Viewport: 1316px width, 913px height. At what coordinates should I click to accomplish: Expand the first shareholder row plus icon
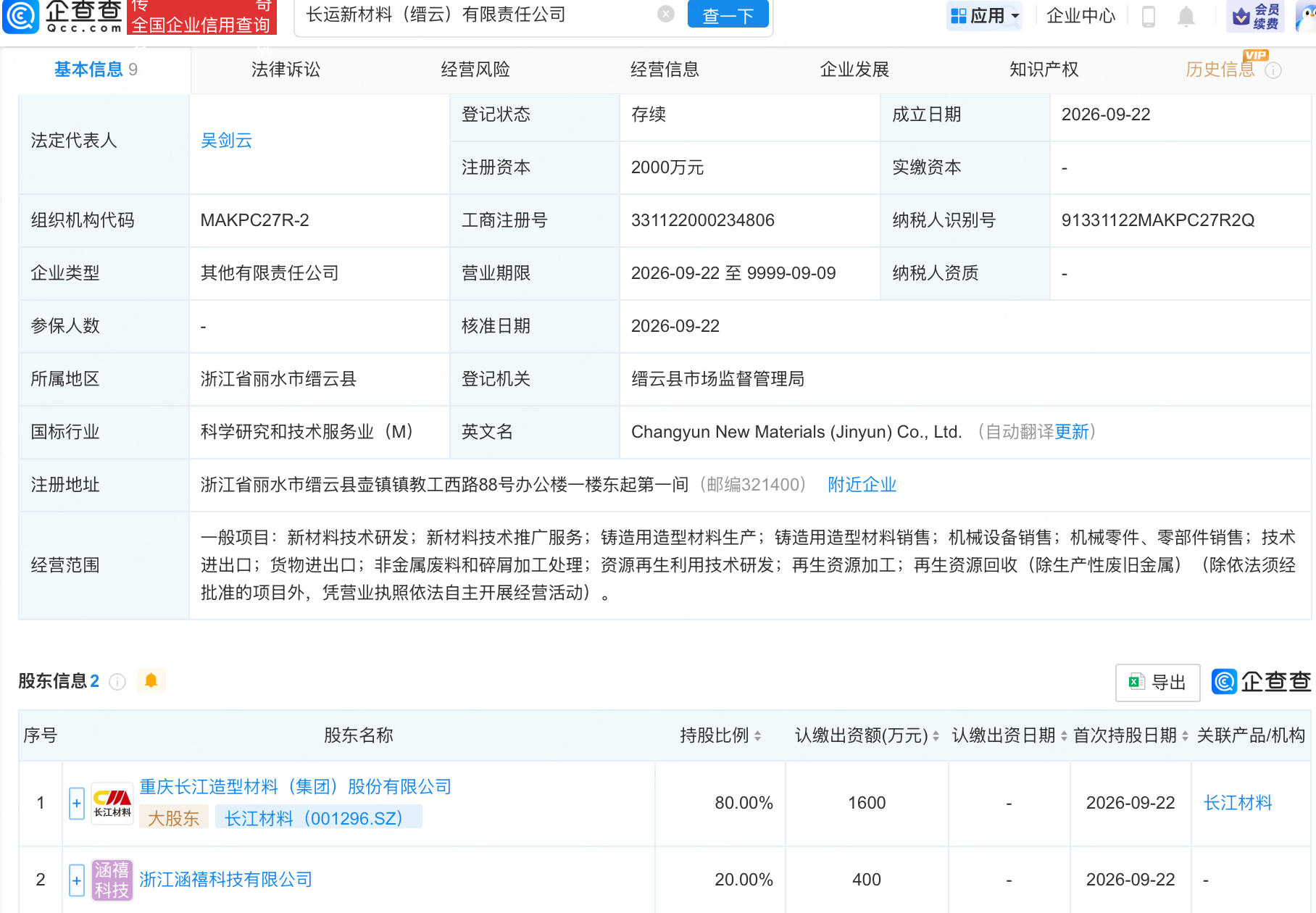77,803
